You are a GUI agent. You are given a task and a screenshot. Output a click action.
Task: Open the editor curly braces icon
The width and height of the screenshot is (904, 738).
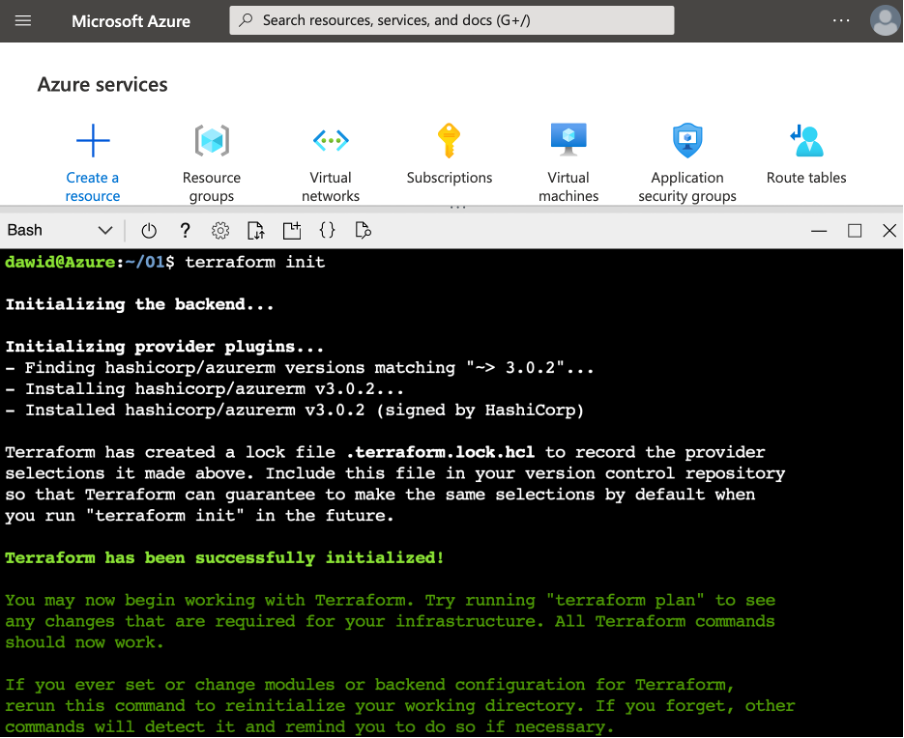tap(327, 230)
